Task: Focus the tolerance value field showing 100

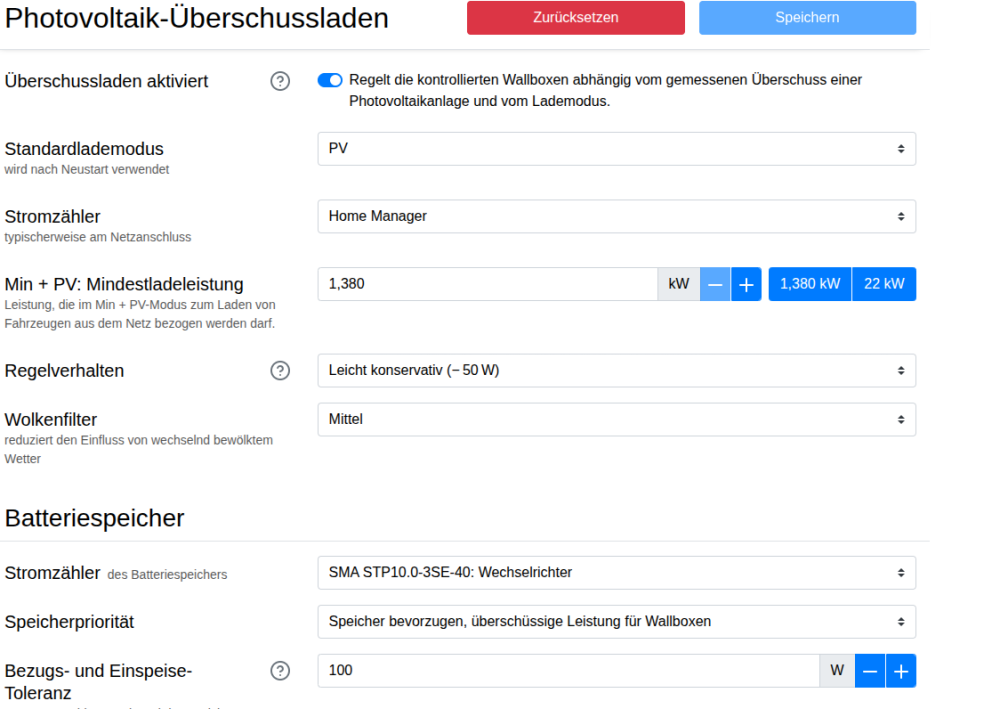Action: [x=568, y=671]
